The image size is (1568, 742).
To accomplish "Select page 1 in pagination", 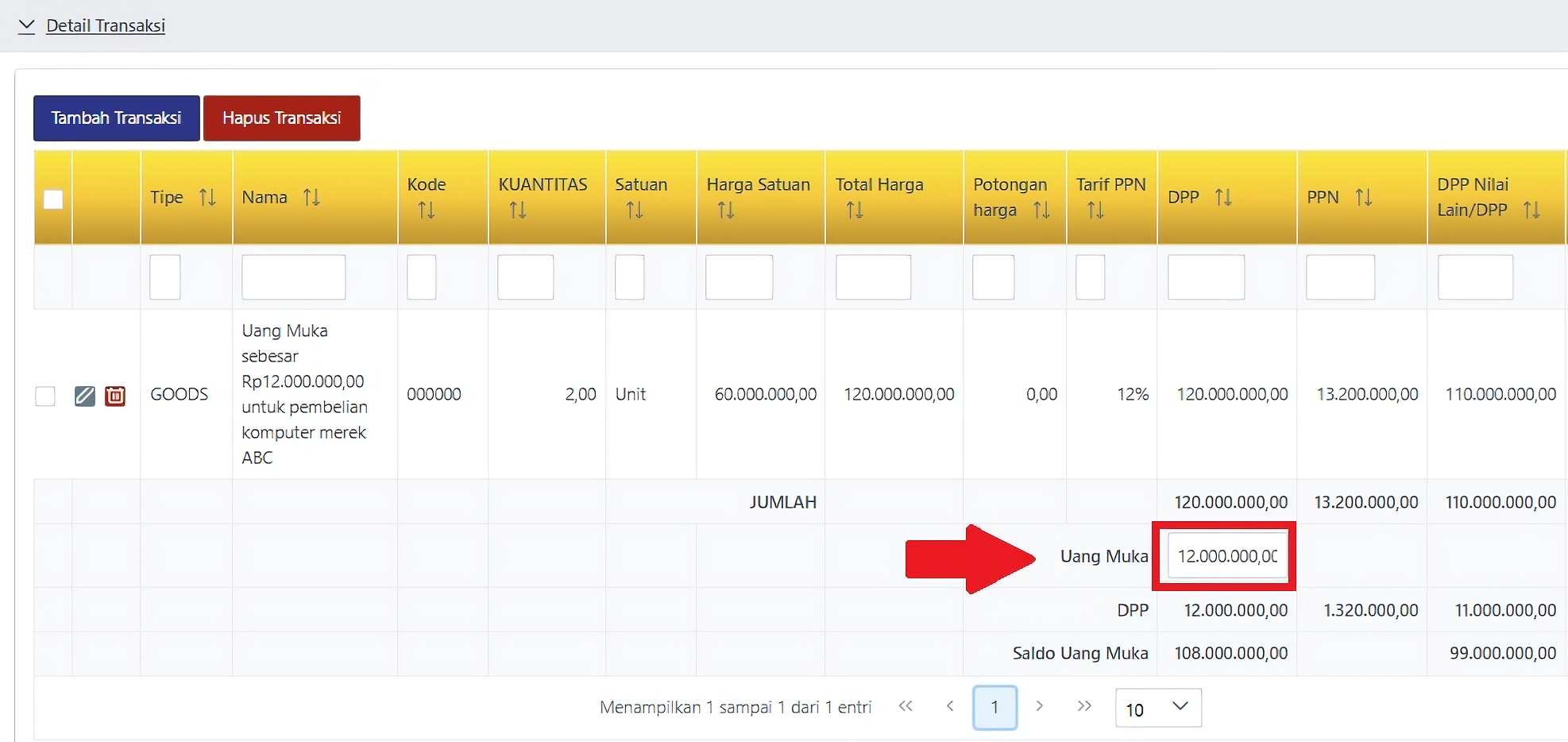I will point(994,707).
